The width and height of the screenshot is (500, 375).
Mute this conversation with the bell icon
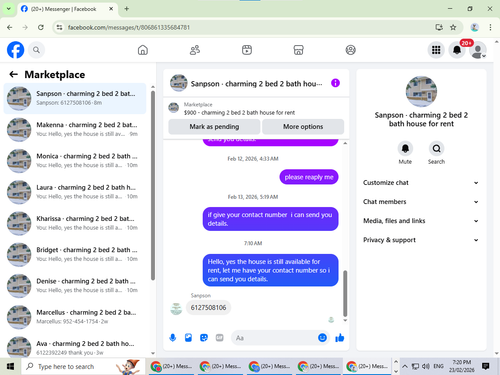[x=405, y=149]
